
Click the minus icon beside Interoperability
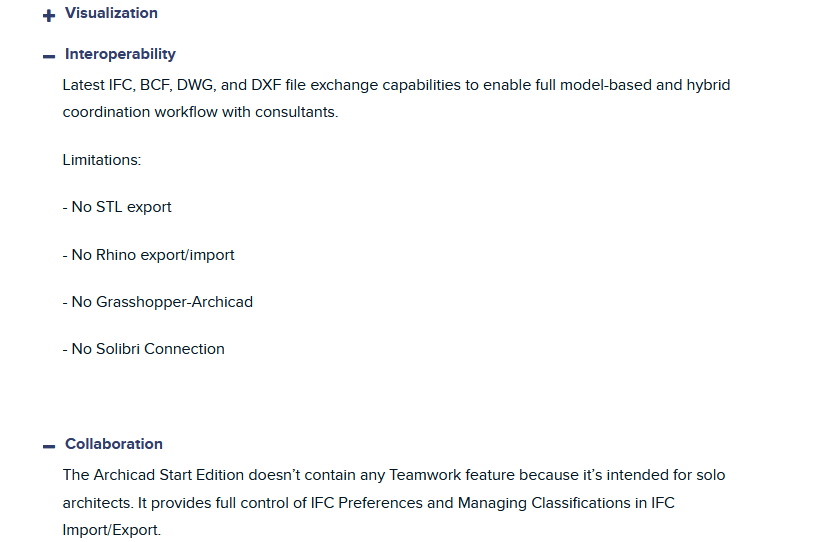(x=48, y=56)
